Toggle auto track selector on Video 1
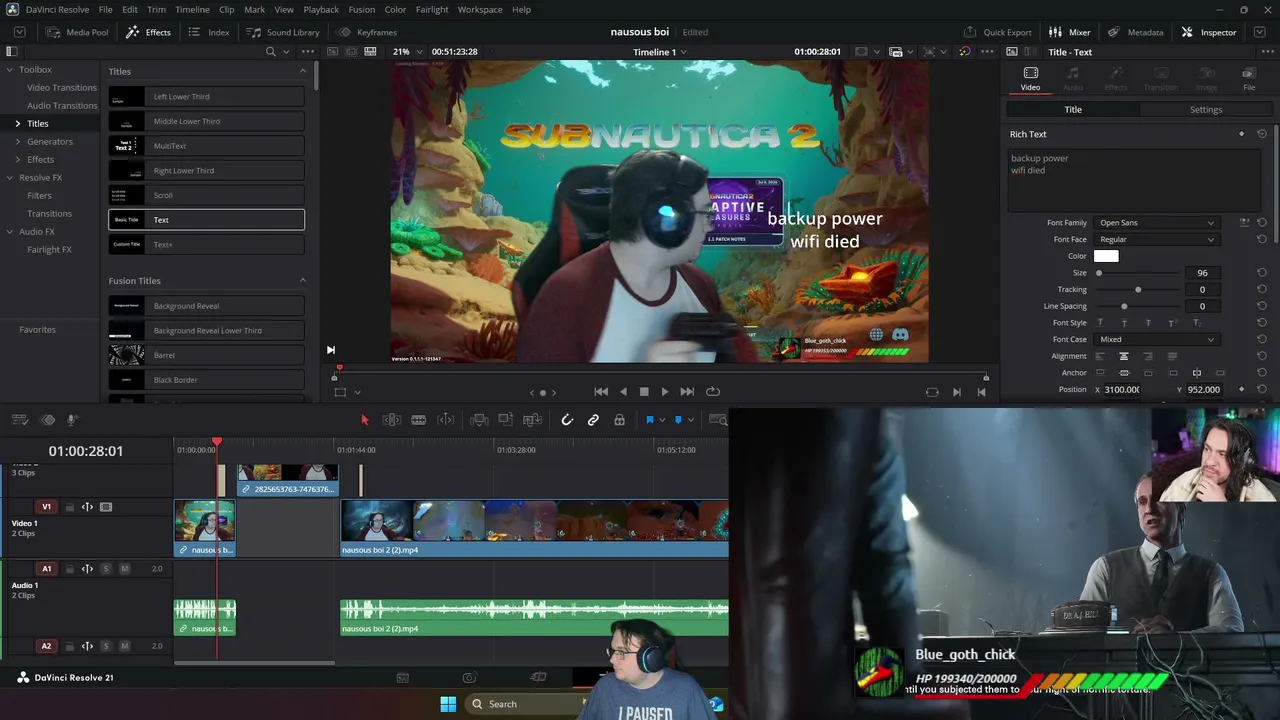1280x720 pixels. (87, 507)
